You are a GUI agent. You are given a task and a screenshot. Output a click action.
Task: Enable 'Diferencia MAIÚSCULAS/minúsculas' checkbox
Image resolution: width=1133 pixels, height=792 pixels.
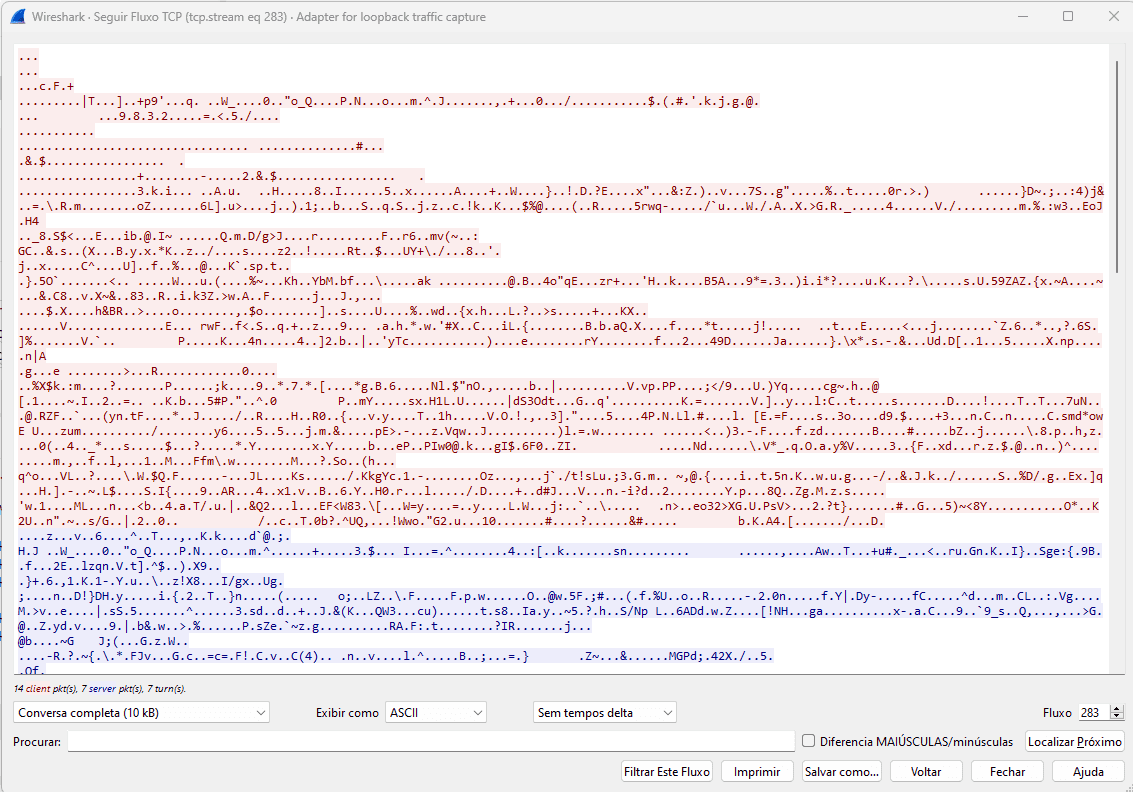point(809,741)
